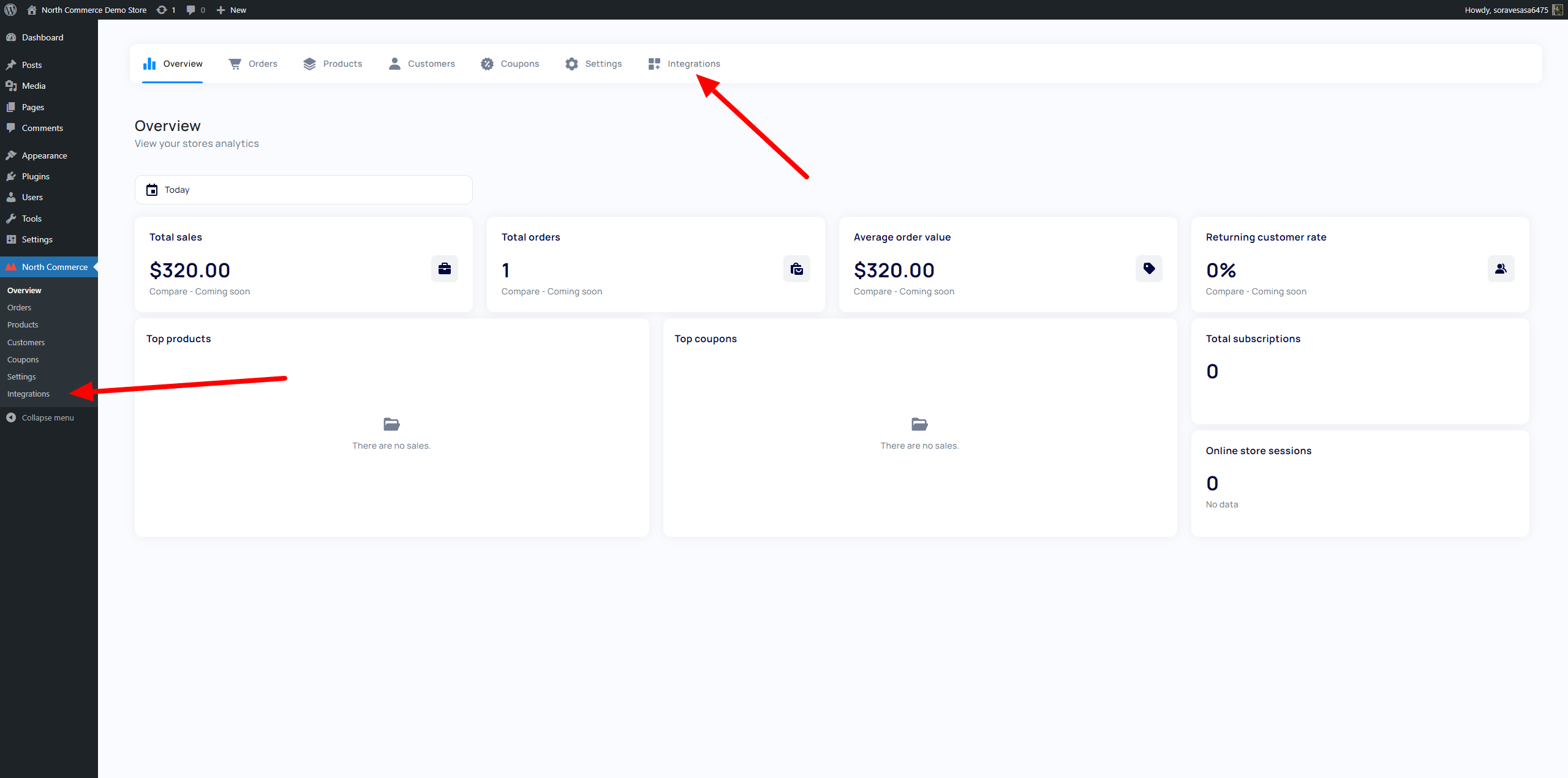1568x778 pixels.
Task: Click the tag icon in Average order value
Action: [1149, 269]
